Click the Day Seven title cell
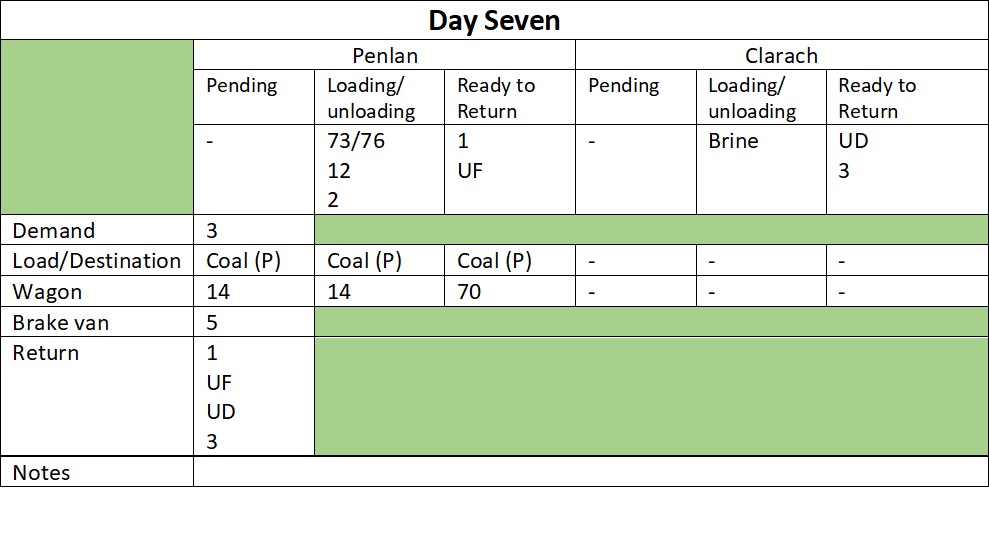 point(494,20)
